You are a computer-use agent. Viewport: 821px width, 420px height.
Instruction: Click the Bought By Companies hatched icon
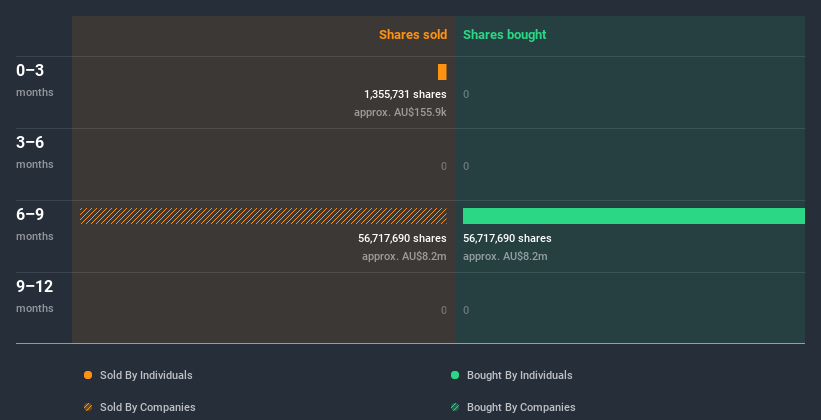point(455,407)
